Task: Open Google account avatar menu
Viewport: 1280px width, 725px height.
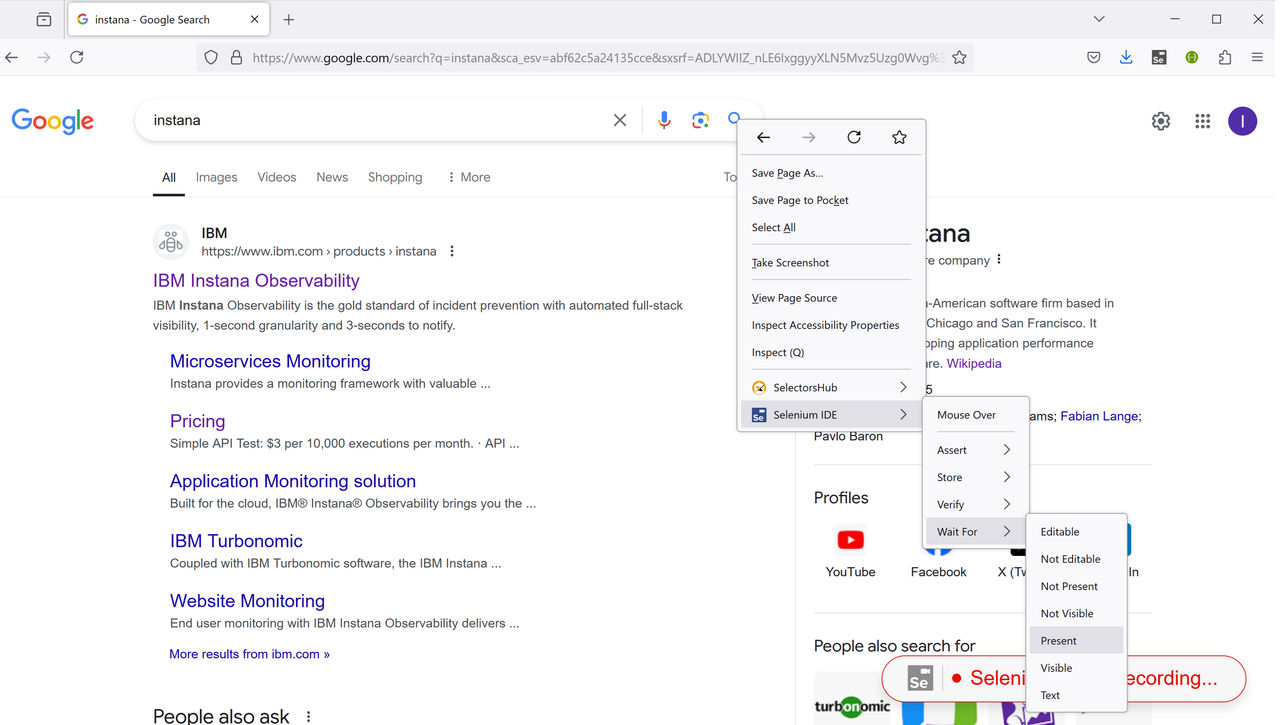Action: tap(1243, 121)
